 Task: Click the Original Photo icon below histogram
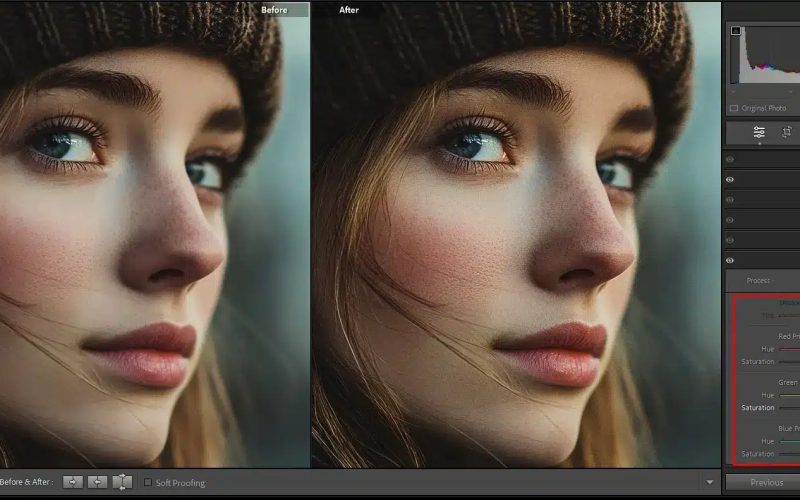pyautogui.click(x=734, y=108)
